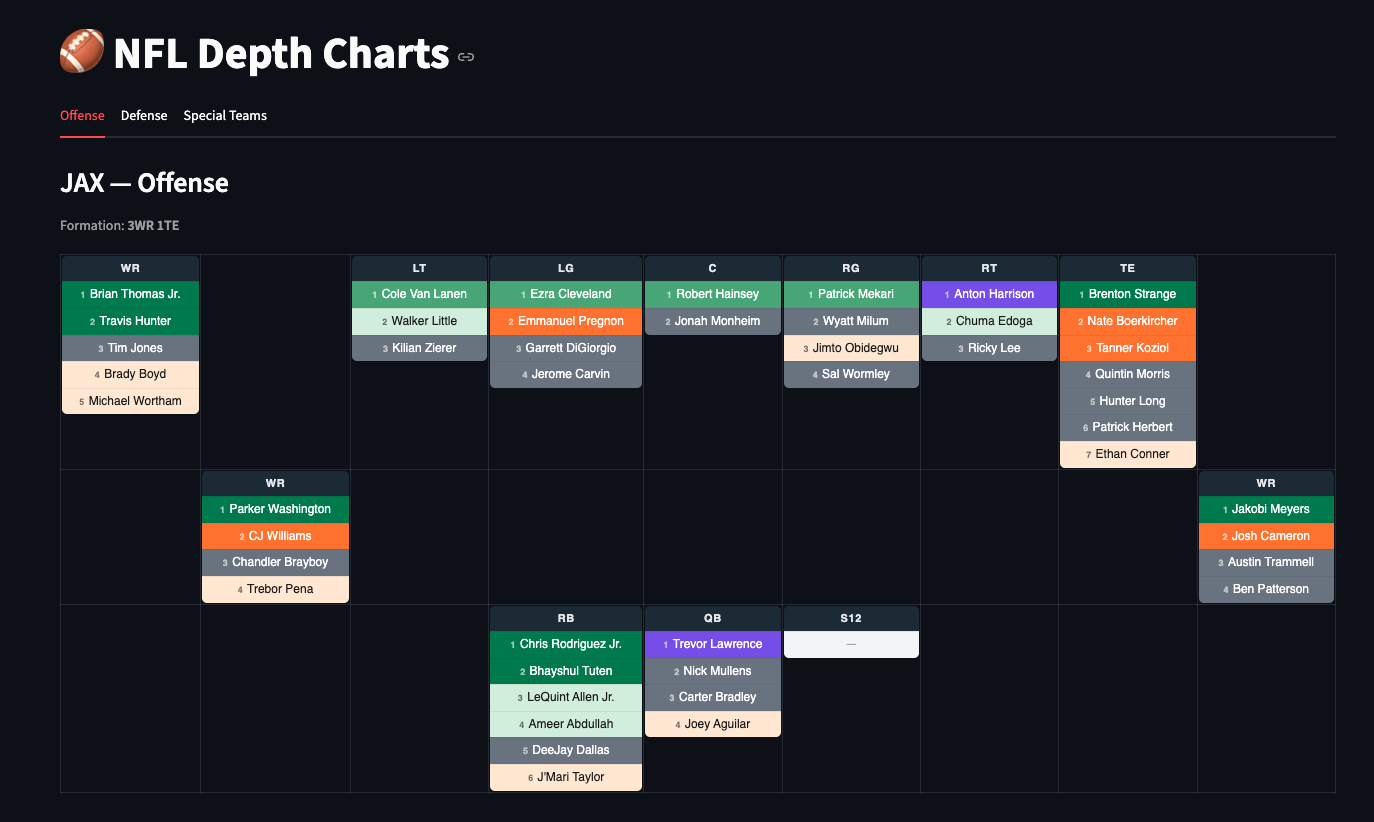Screen dimensions: 1374x822
Task: Click the LT position header
Action: 419,268
